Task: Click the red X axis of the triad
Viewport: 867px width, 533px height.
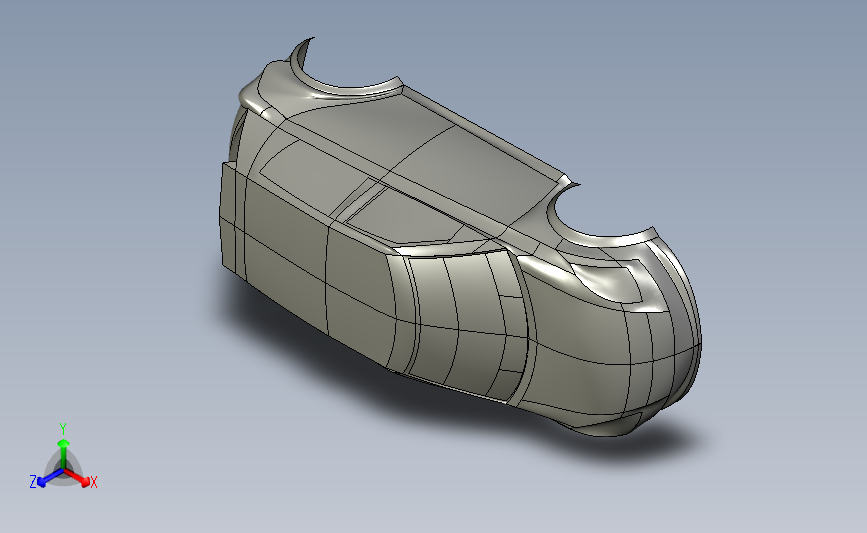Action: coord(77,478)
